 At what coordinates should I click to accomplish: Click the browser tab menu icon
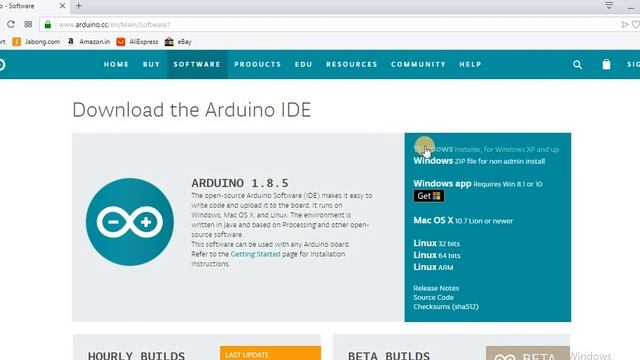[x=609, y=5]
